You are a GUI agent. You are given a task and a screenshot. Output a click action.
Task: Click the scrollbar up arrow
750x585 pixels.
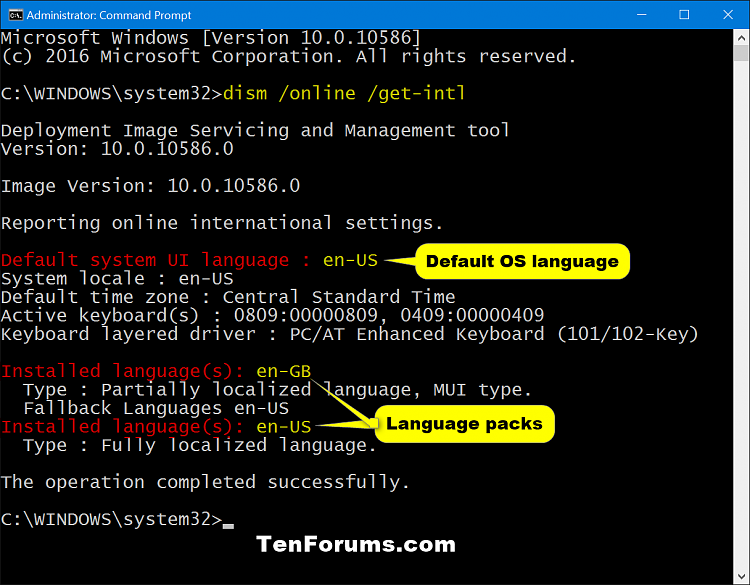pos(741,37)
